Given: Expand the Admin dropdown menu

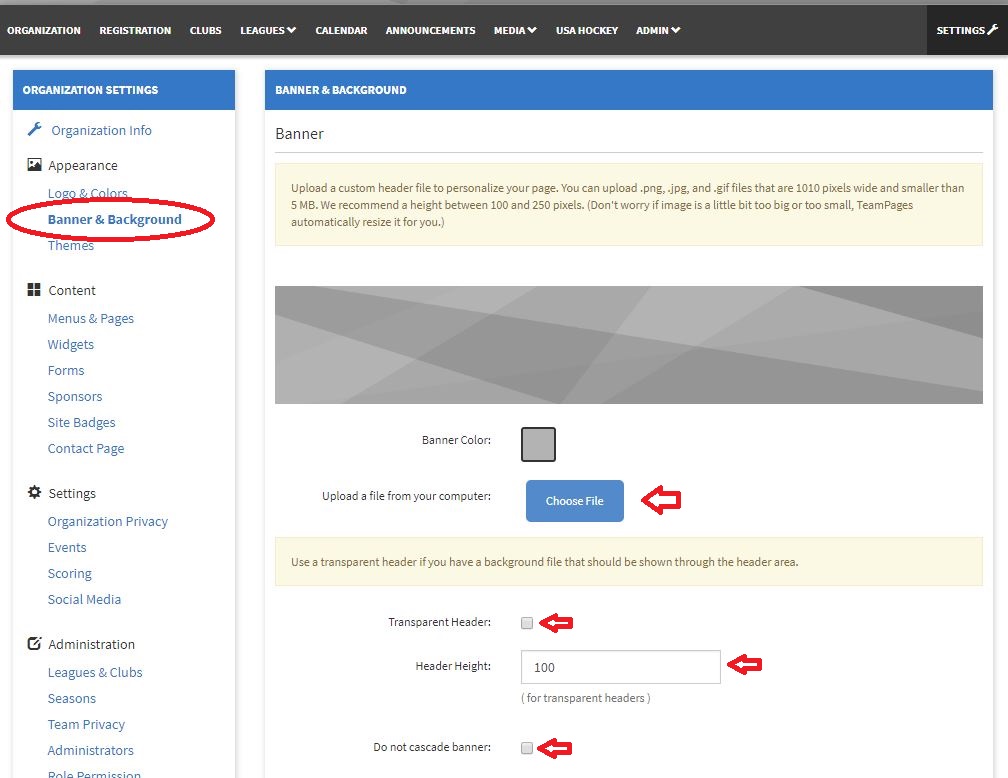Looking at the screenshot, I should (x=658, y=30).
